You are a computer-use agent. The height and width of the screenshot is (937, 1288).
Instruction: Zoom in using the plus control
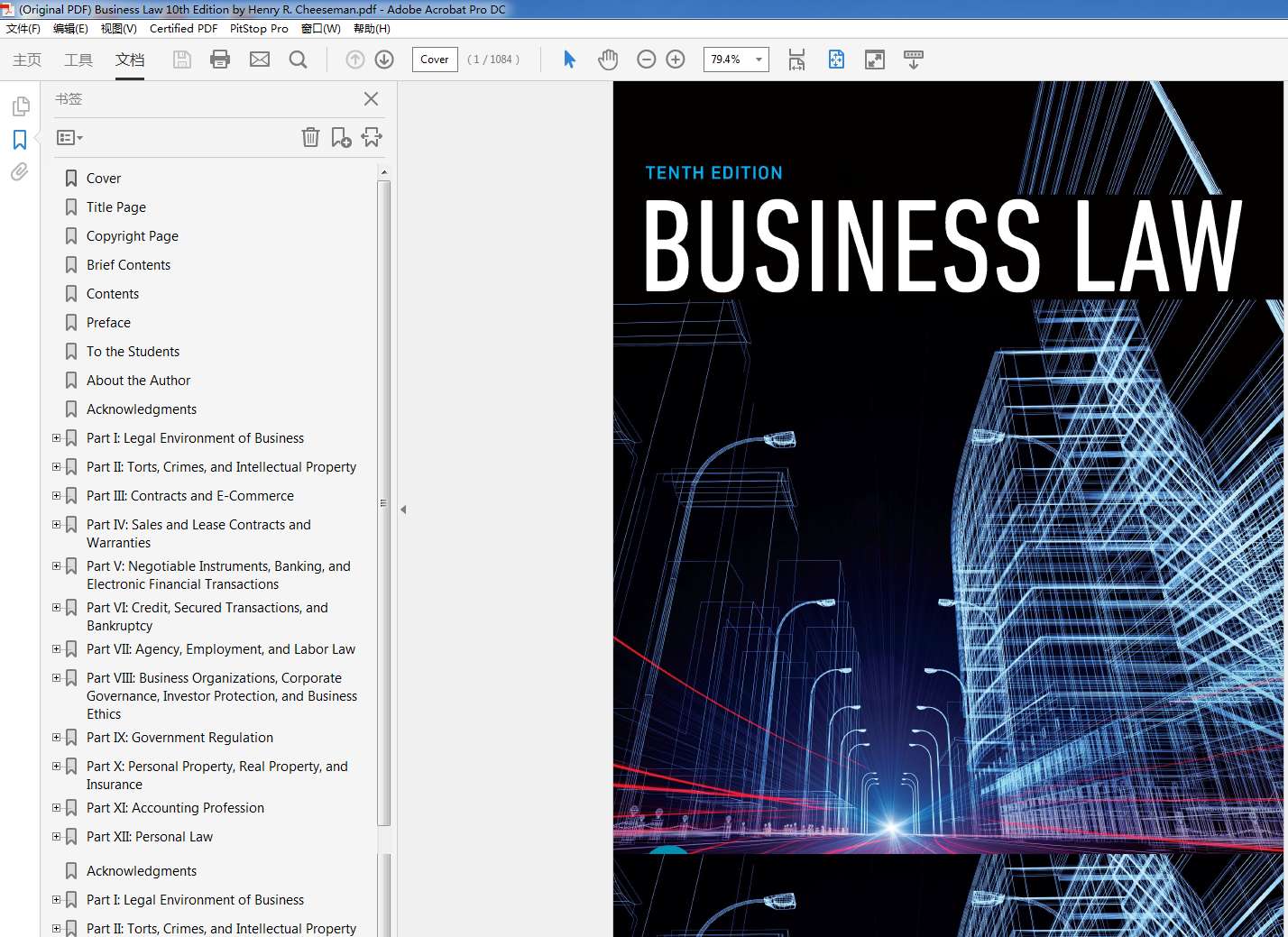[675, 60]
